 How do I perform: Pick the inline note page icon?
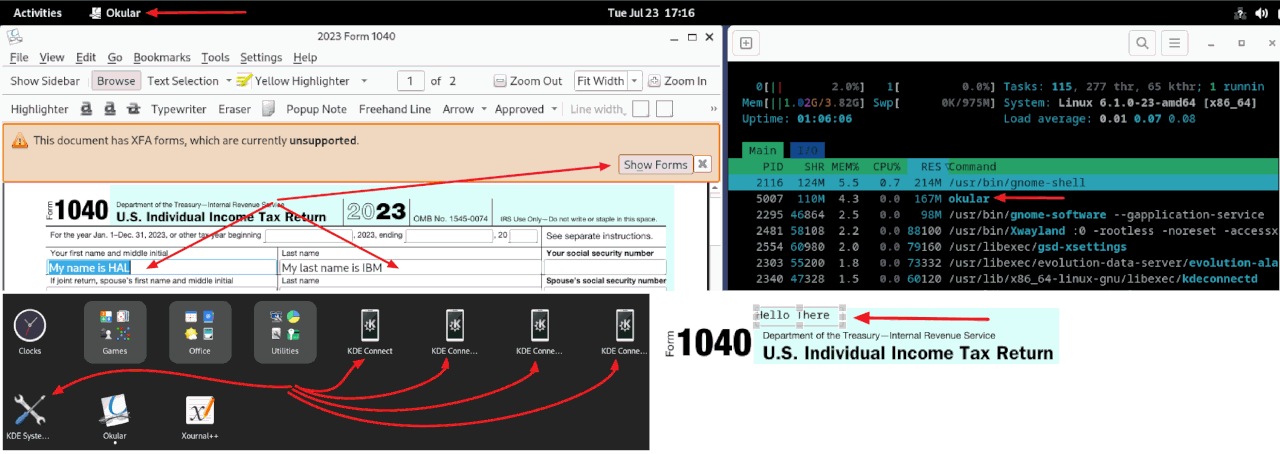[268, 109]
